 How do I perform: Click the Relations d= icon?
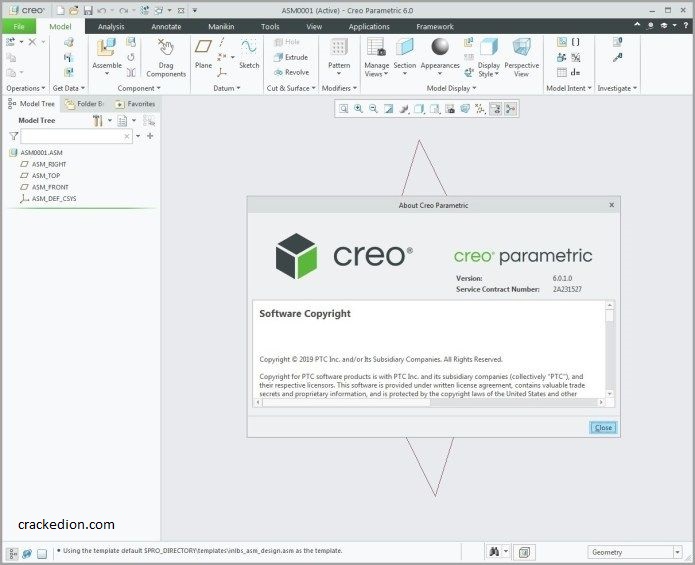tap(575, 72)
